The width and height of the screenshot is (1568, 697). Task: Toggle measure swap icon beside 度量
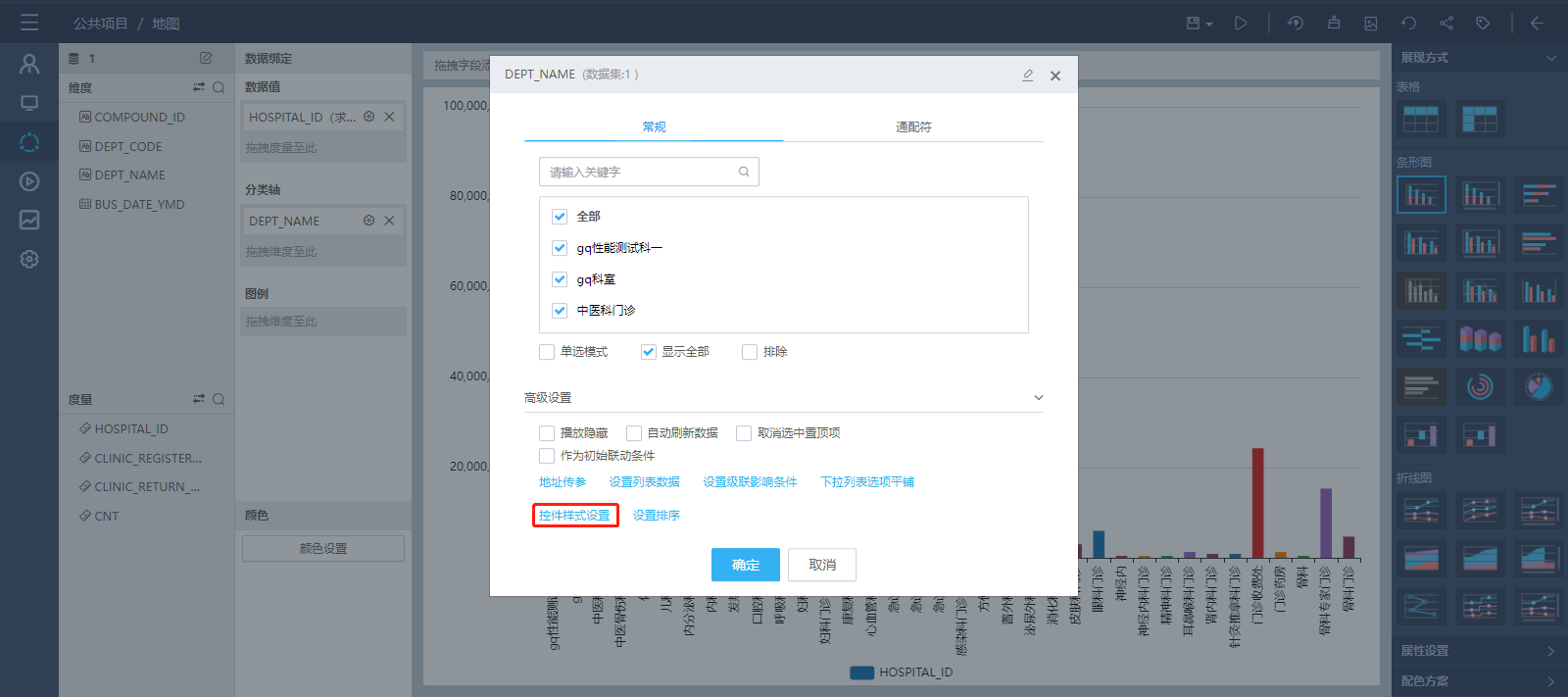click(199, 399)
